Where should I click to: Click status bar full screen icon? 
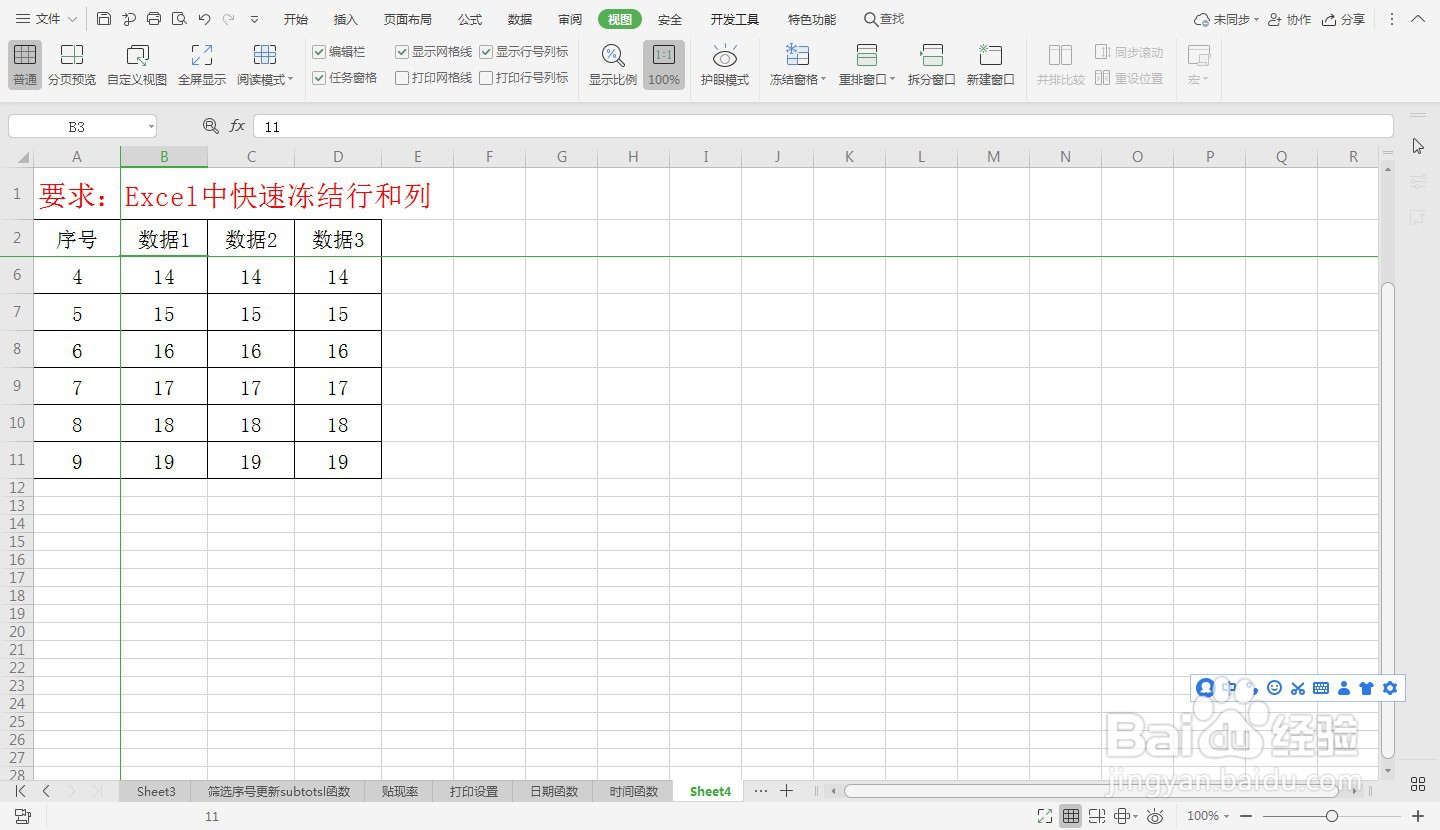point(1044,816)
